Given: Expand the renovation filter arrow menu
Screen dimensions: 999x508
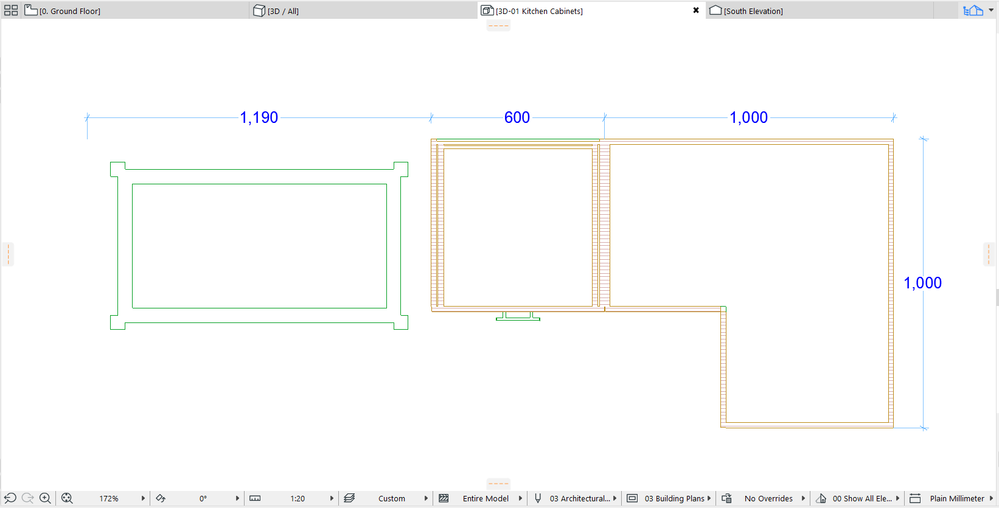Looking at the screenshot, I should tap(898, 498).
